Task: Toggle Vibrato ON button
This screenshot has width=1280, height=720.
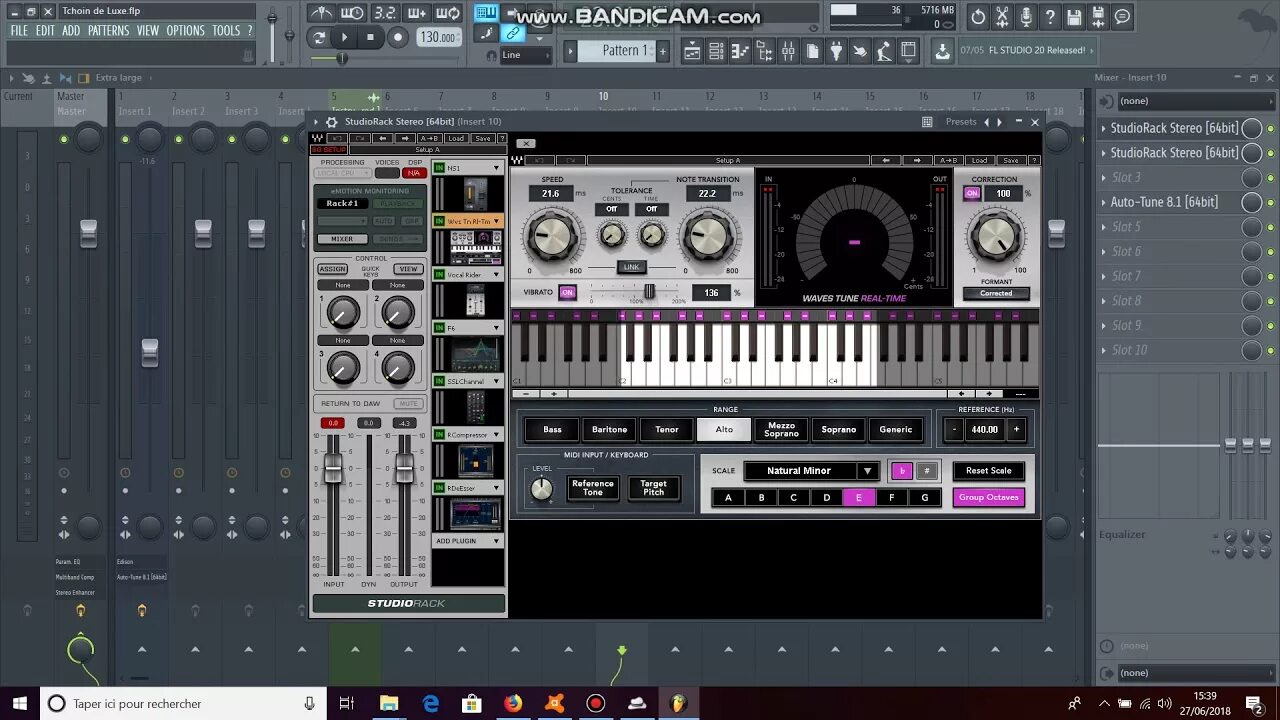Action: [x=567, y=292]
